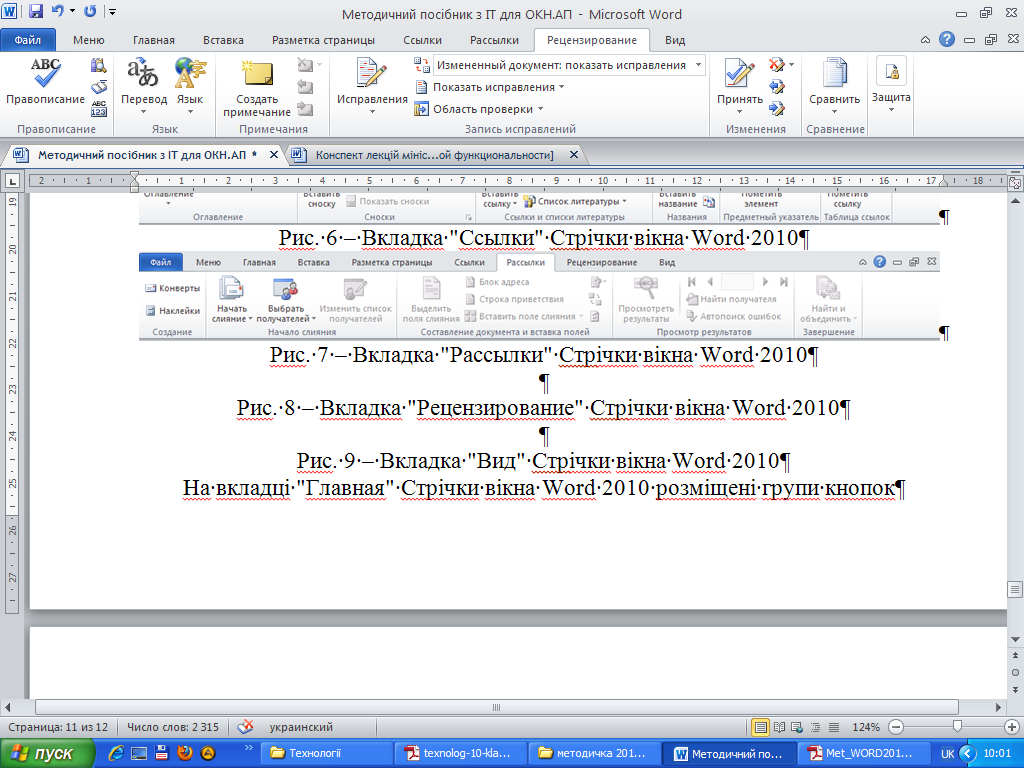Viewport: 1024px width, 768px height.
Task: Click the page count Страница: 11 из 12
Action: click(x=58, y=727)
